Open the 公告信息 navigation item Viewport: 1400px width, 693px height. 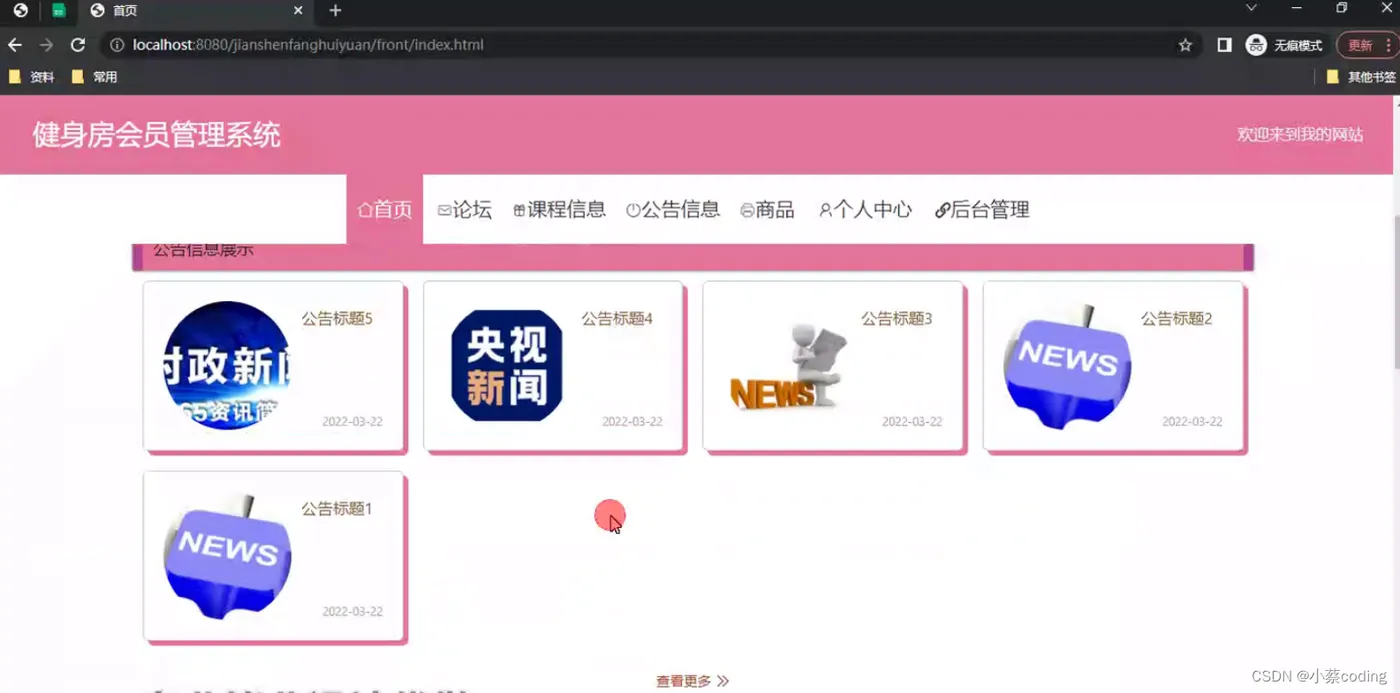click(673, 209)
